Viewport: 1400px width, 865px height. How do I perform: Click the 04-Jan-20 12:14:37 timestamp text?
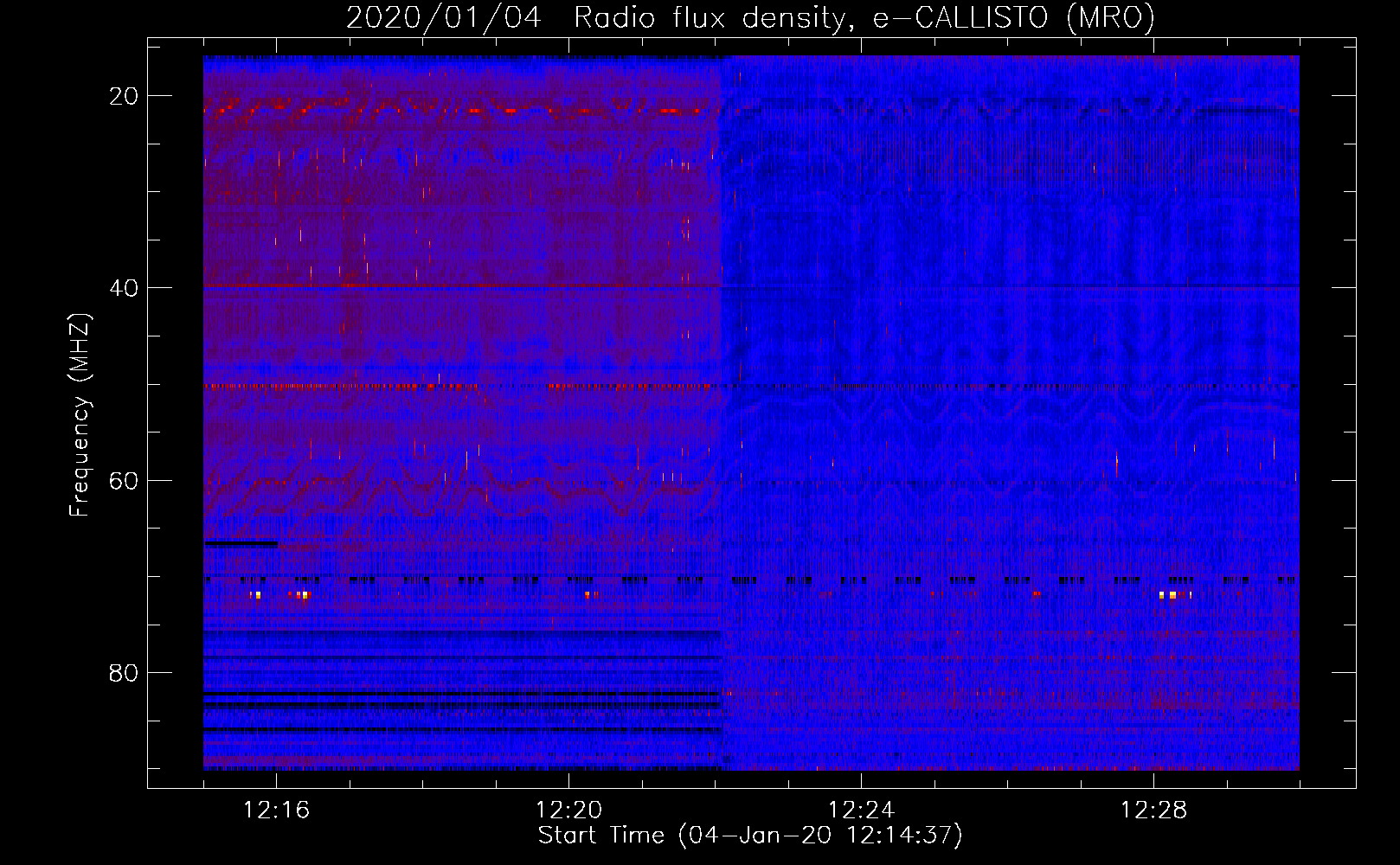tap(820, 836)
